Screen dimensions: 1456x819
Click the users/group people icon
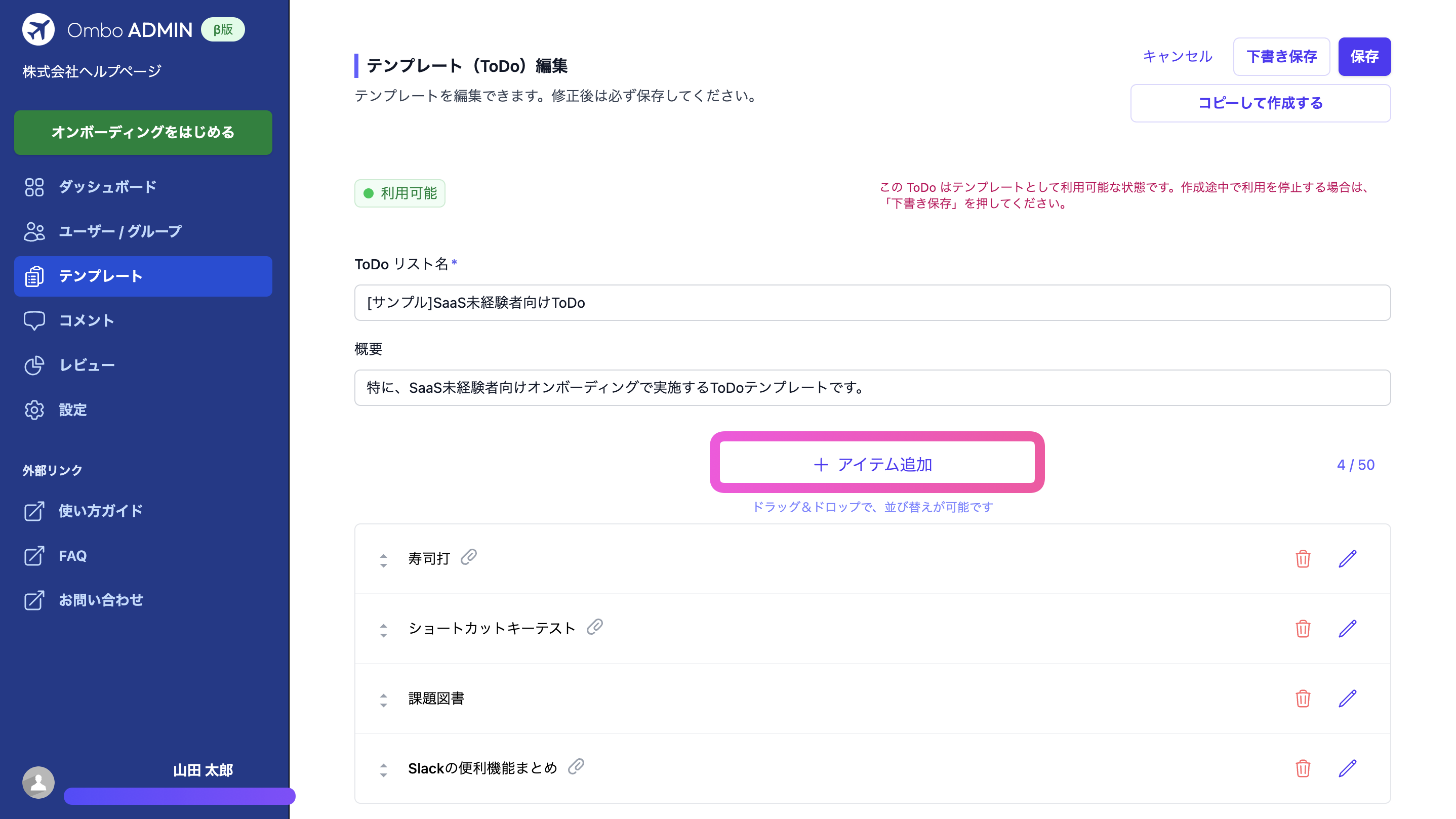click(34, 232)
